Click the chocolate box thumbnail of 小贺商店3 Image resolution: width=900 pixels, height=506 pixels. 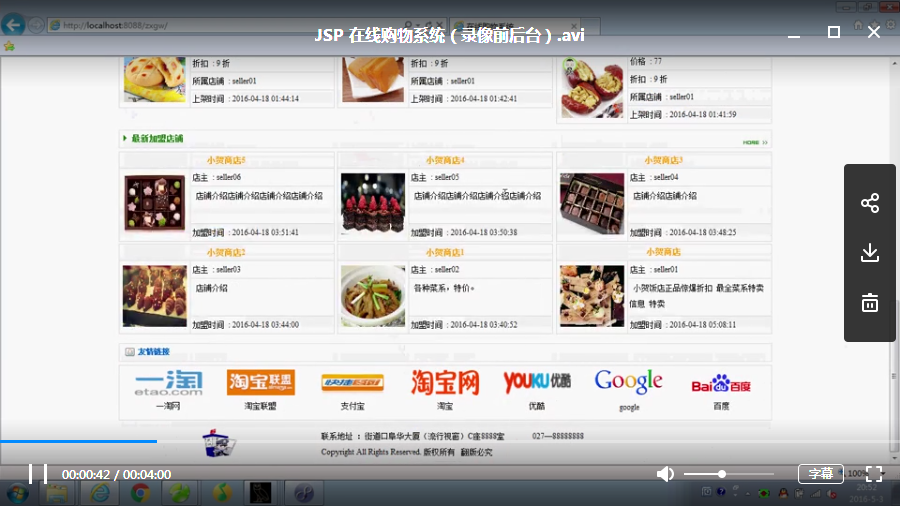[x=592, y=203]
